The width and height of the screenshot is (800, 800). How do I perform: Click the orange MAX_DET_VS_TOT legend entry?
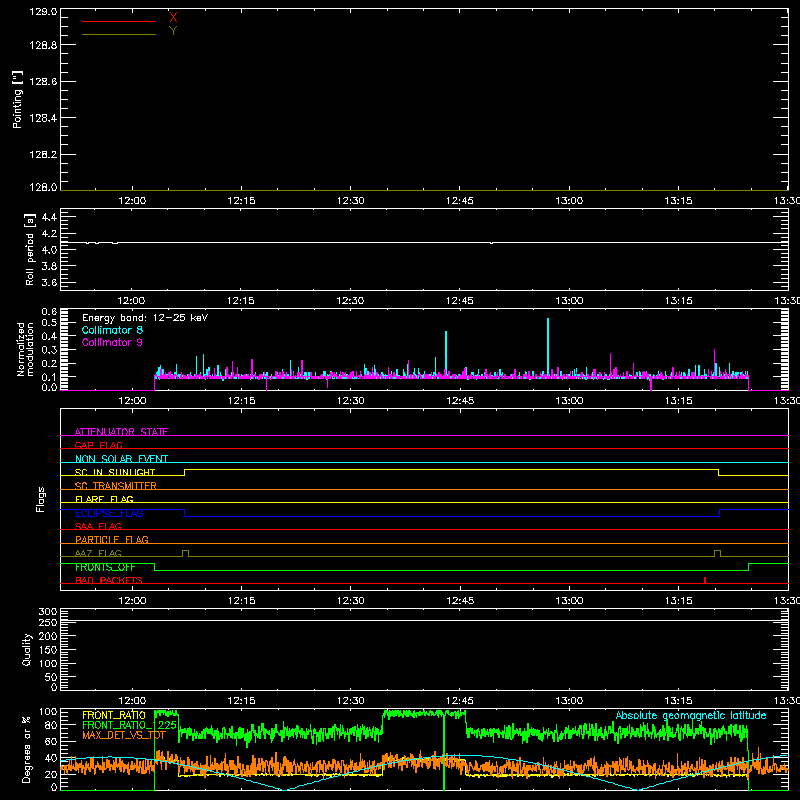124,735
